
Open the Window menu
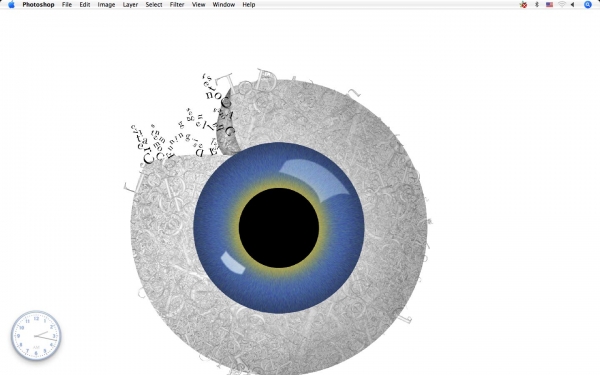click(223, 5)
